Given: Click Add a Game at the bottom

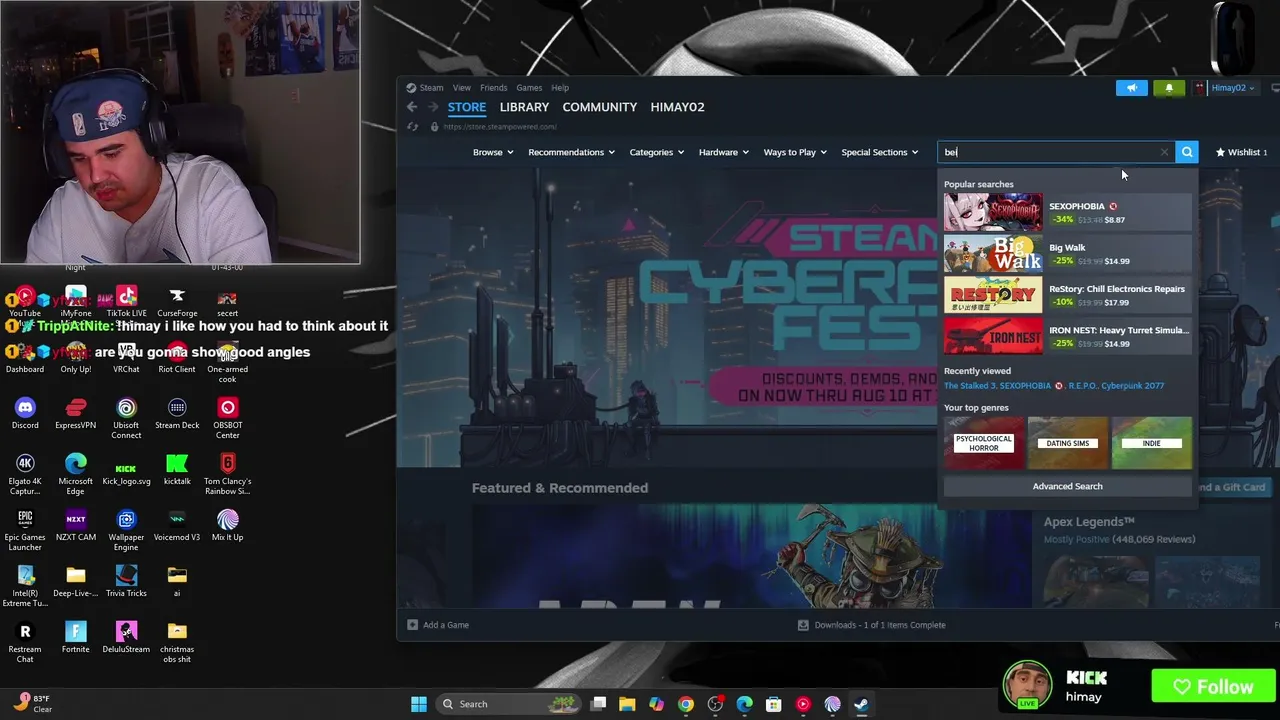Looking at the screenshot, I should tap(438, 625).
